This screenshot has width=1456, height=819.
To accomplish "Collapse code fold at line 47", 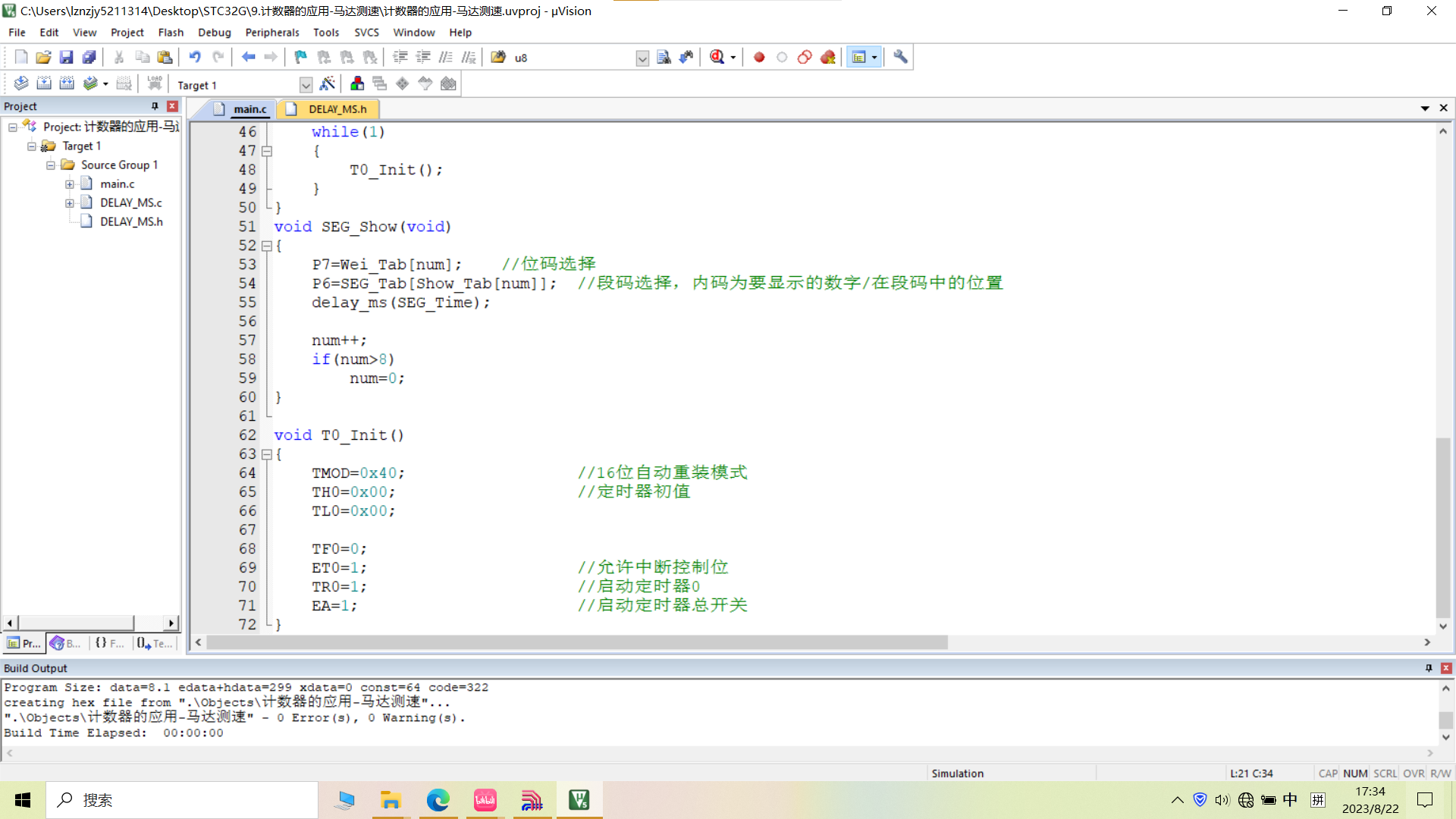I will 267,151.
